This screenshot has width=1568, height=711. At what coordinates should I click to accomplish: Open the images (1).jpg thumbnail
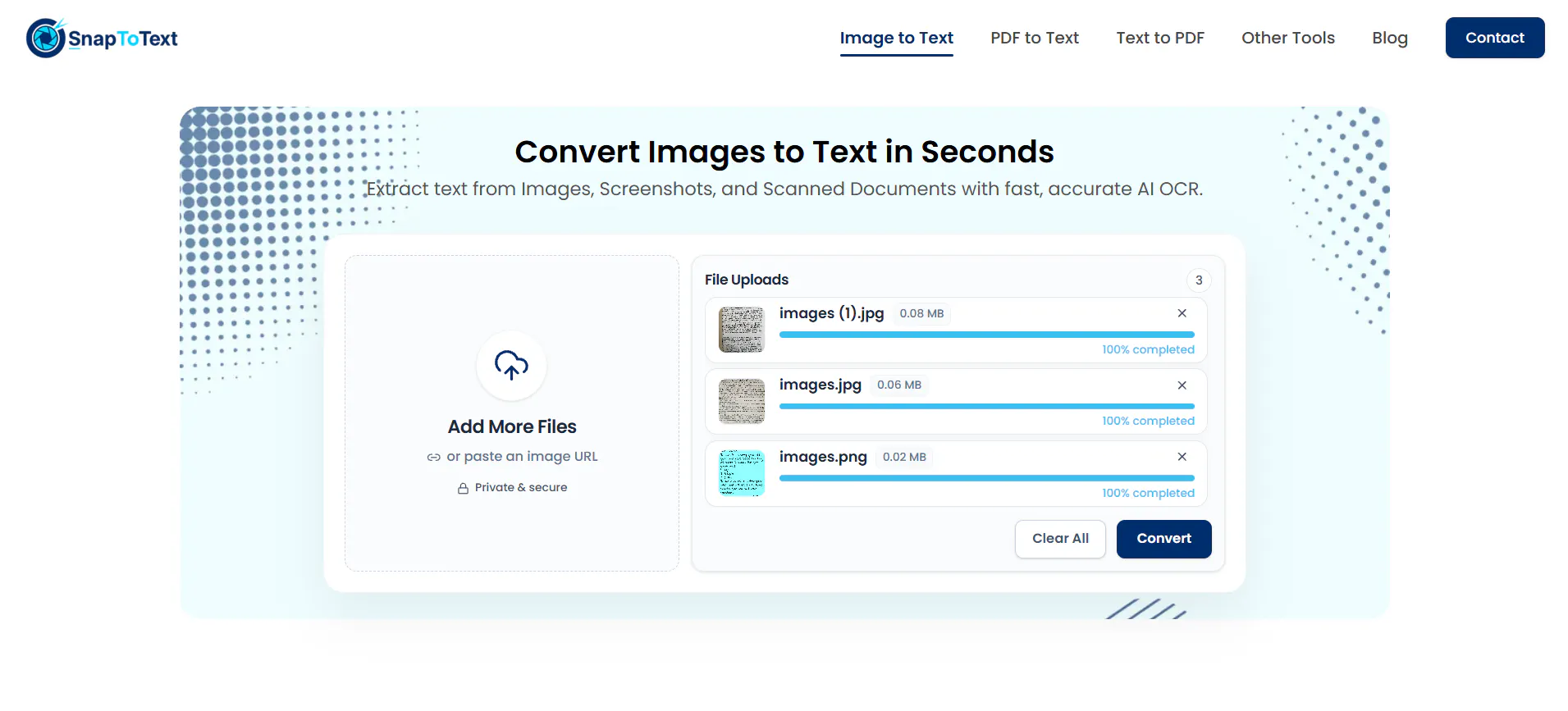741,330
